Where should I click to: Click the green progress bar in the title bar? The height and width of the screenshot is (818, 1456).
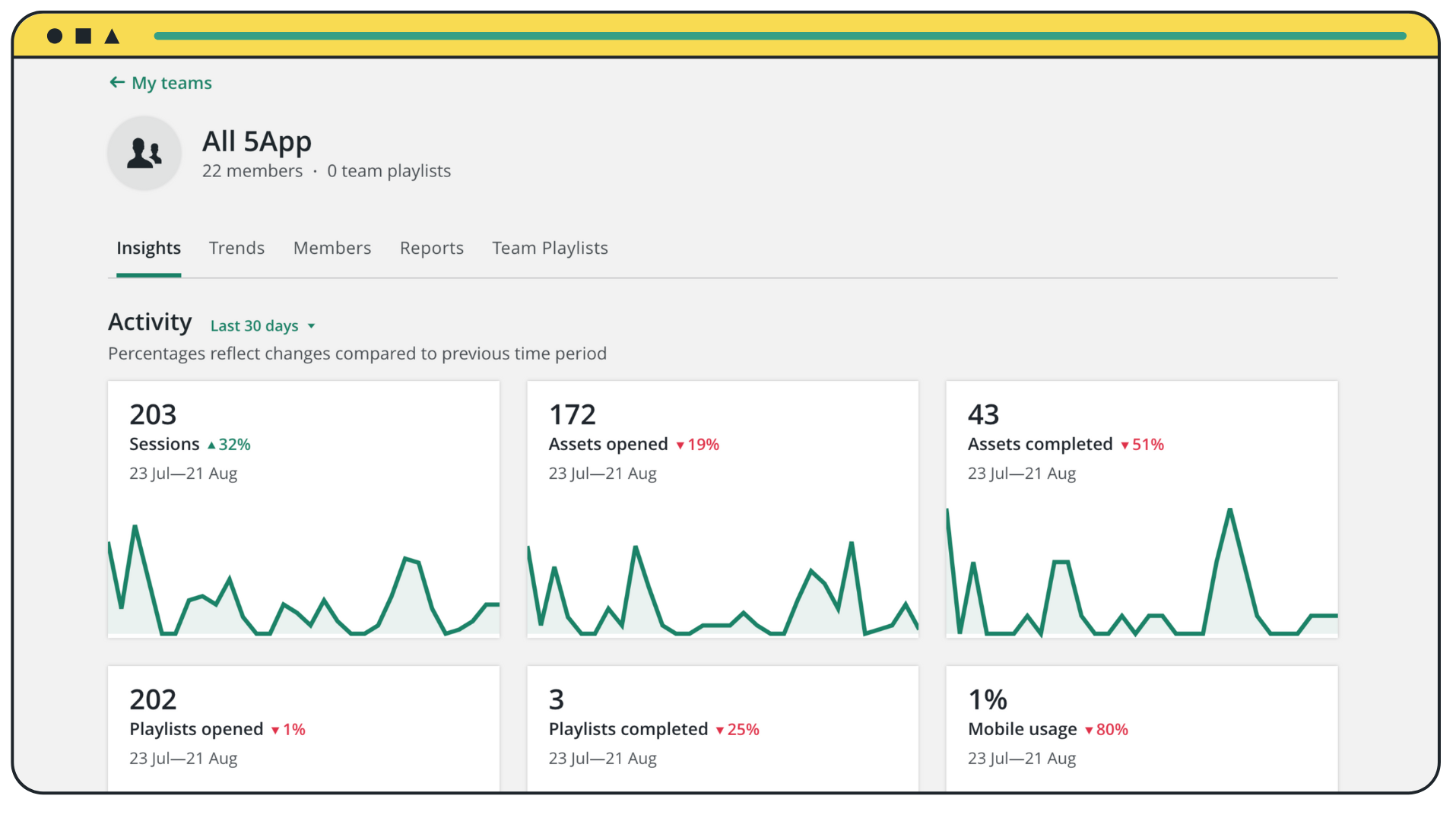click(x=779, y=35)
